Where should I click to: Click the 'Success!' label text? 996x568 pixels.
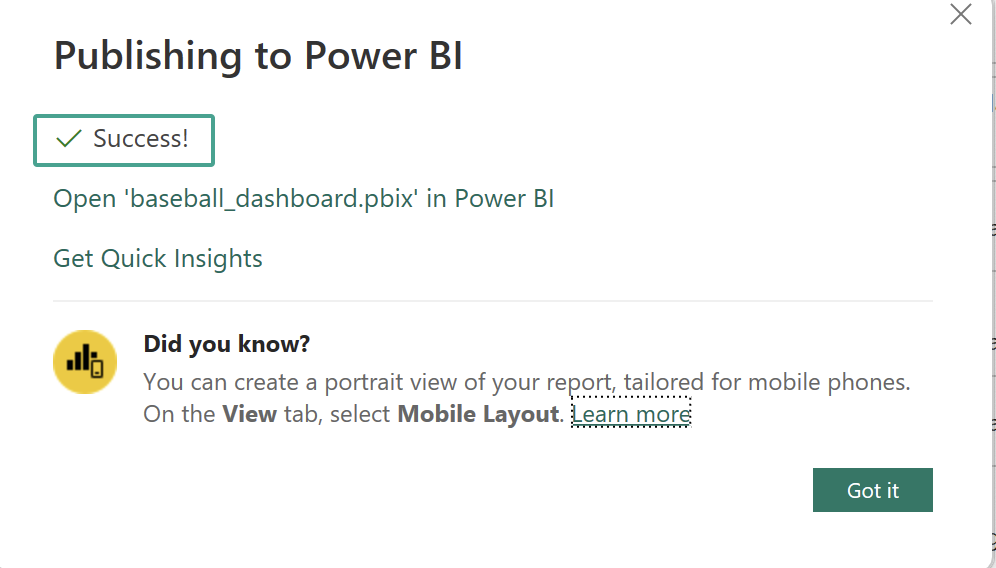(141, 139)
